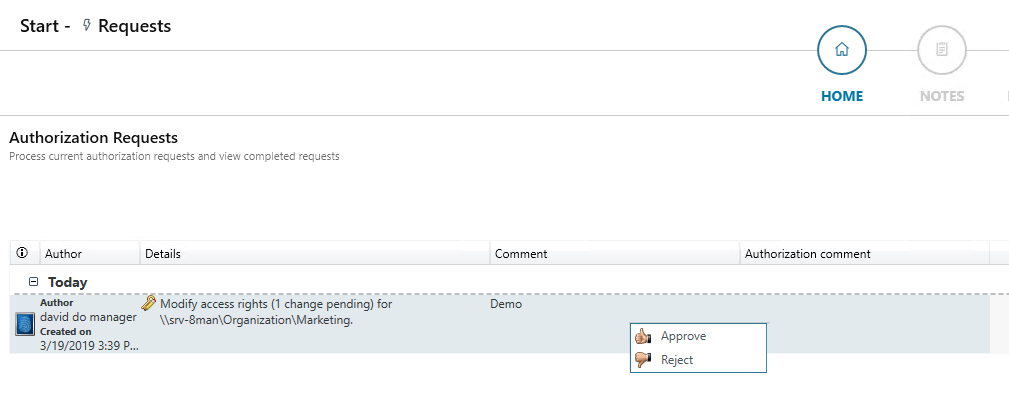This screenshot has width=1009, height=408.
Task: Click the thumbs-down Reject icon
Action: (x=643, y=360)
